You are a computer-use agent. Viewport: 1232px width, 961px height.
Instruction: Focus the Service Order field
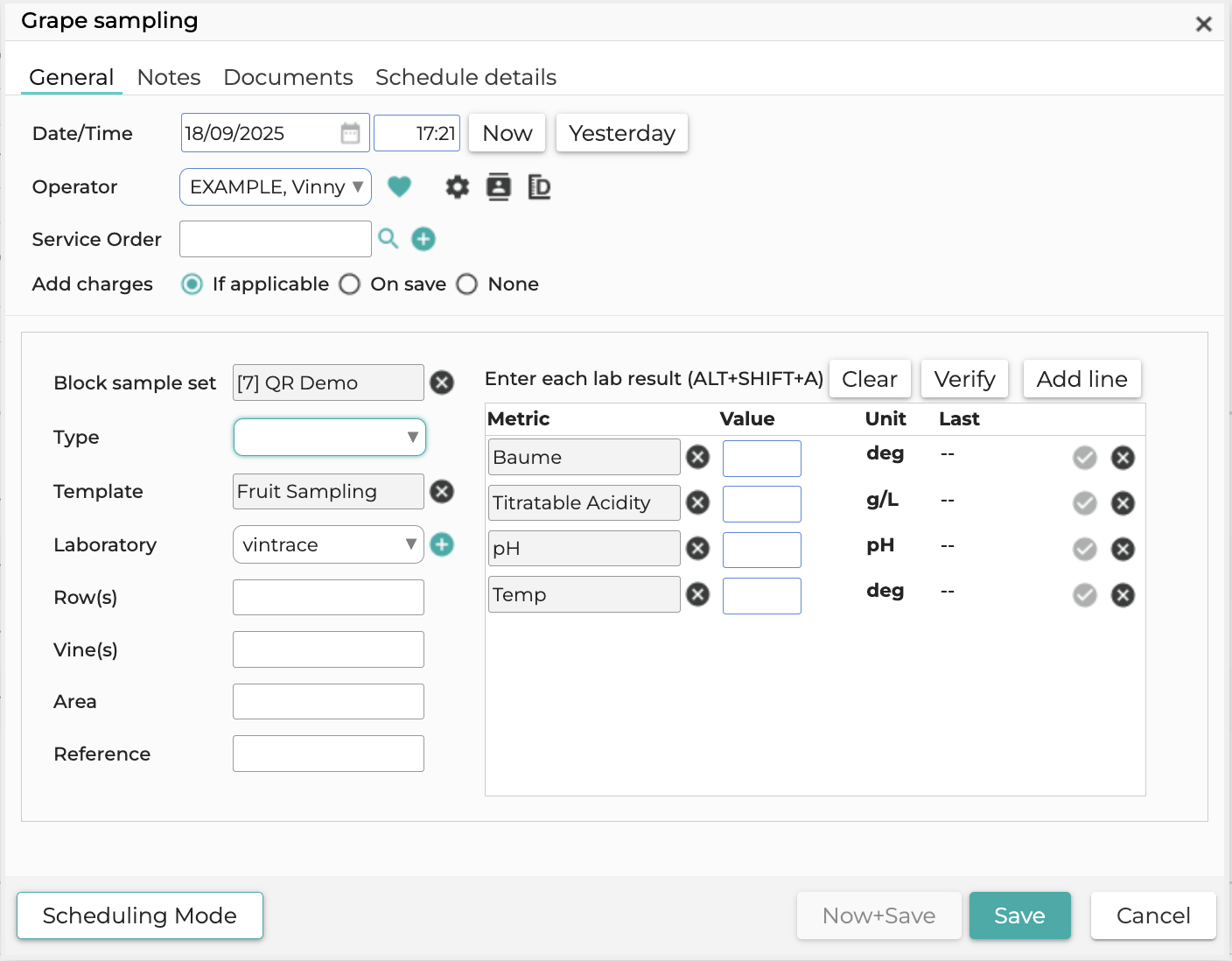click(x=276, y=239)
